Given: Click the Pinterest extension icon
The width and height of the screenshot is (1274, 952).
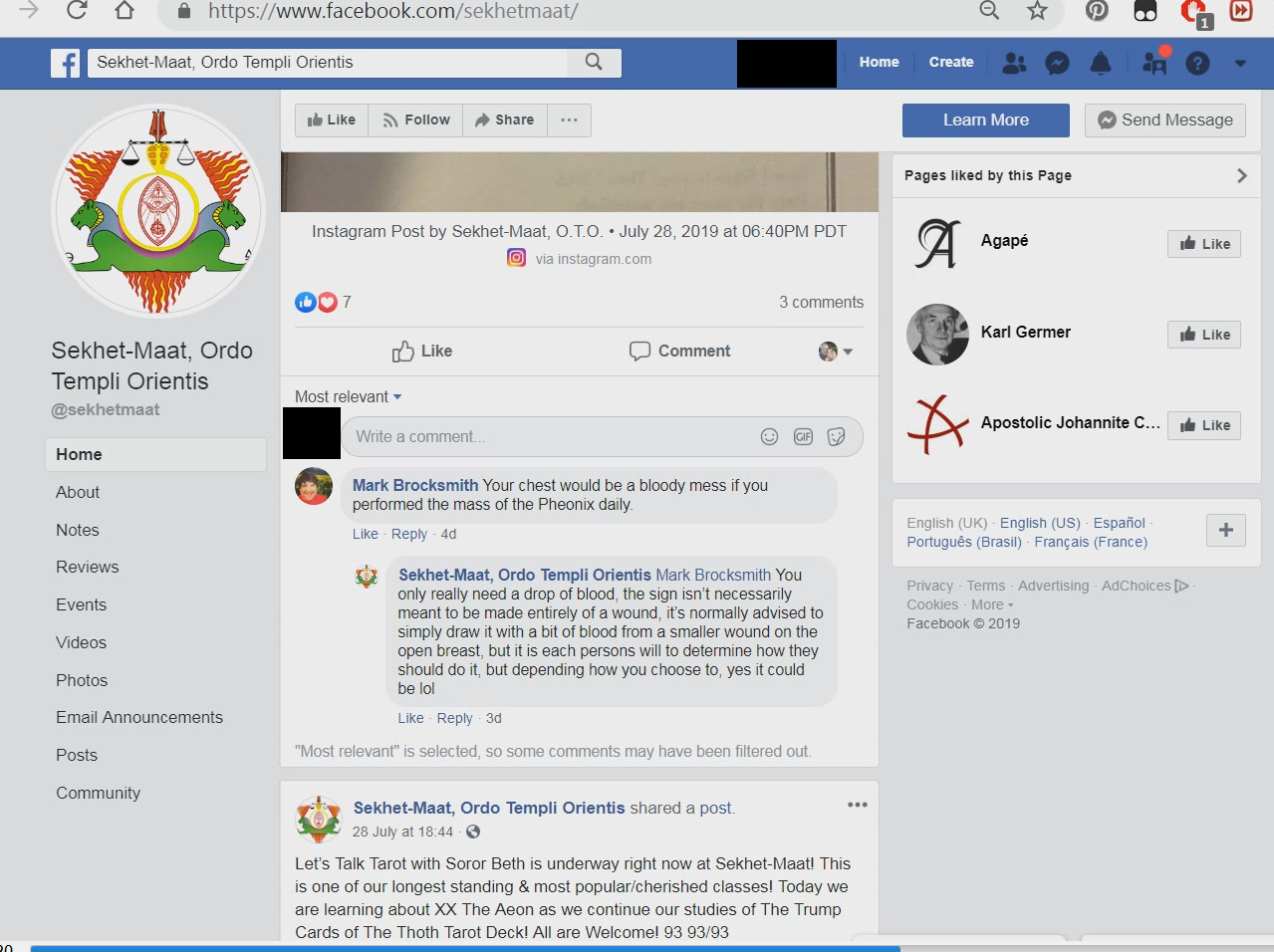Looking at the screenshot, I should pos(1097,11).
